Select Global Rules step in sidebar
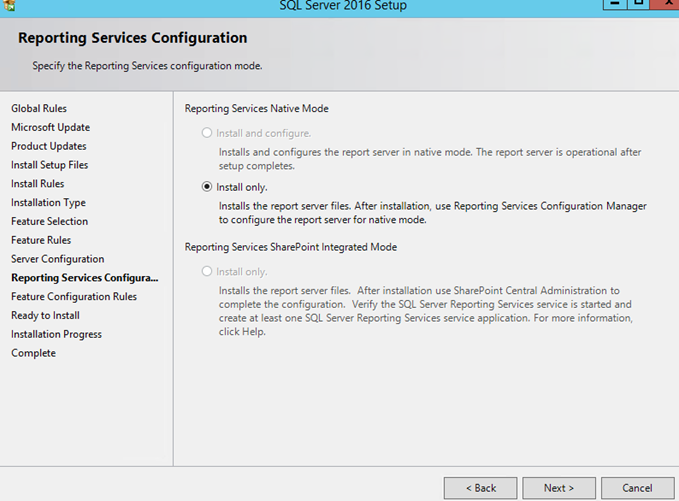679x501 pixels. (x=39, y=108)
